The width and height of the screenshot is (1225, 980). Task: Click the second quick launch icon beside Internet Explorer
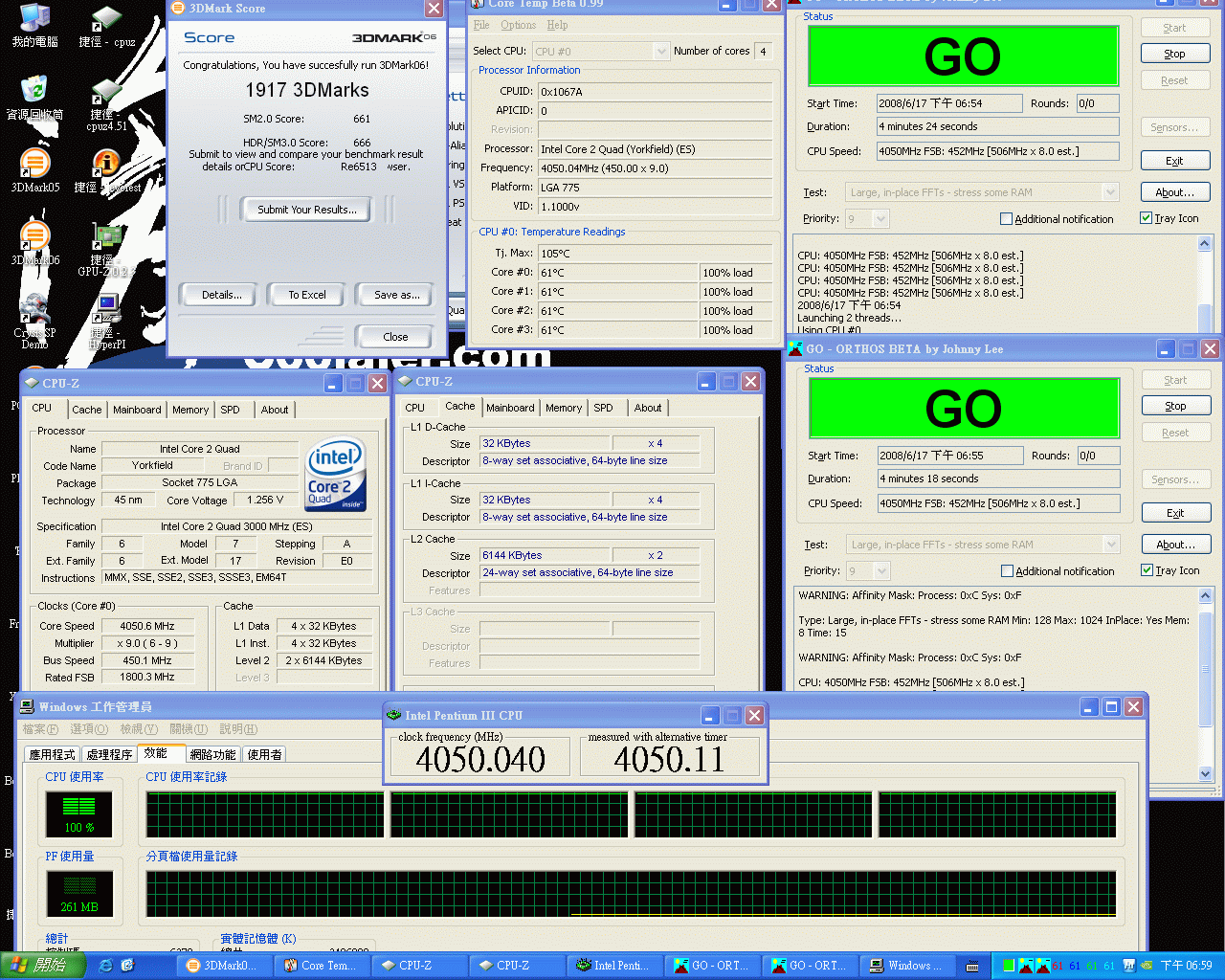pyautogui.click(x=127, y=966)
